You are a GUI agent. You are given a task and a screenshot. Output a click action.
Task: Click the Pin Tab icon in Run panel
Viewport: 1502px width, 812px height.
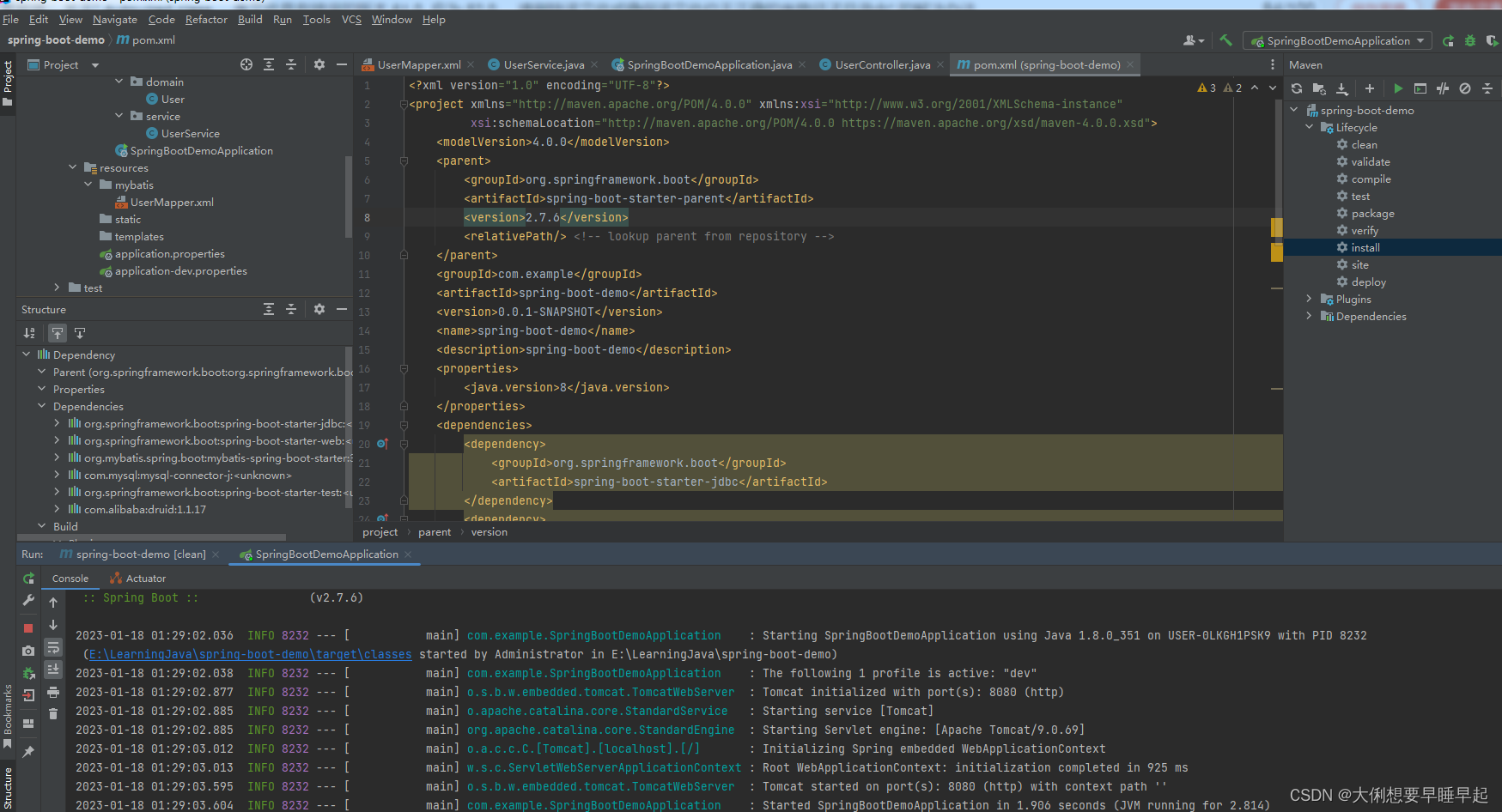[28, 752]
